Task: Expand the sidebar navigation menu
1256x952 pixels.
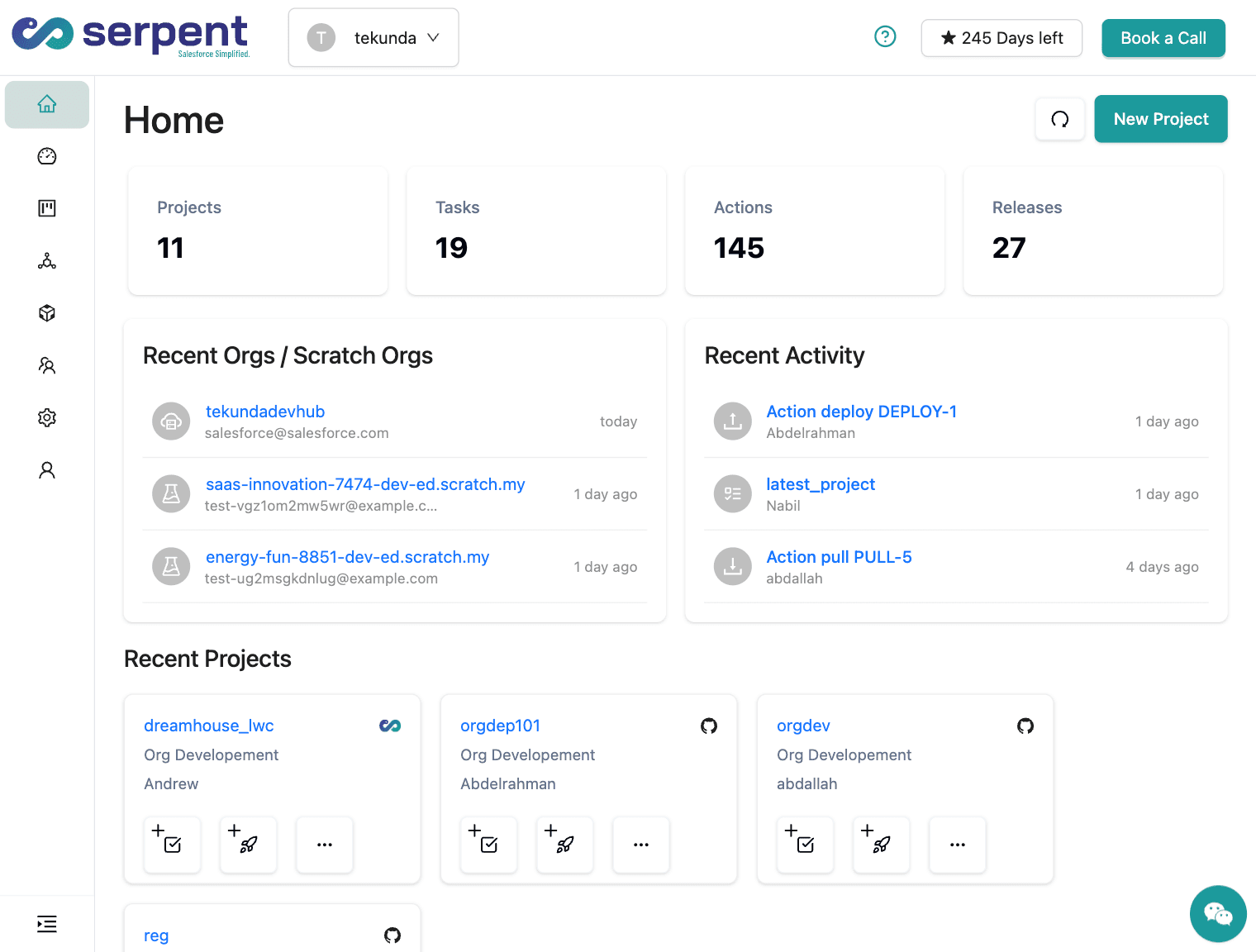Action: click(47, 924)
